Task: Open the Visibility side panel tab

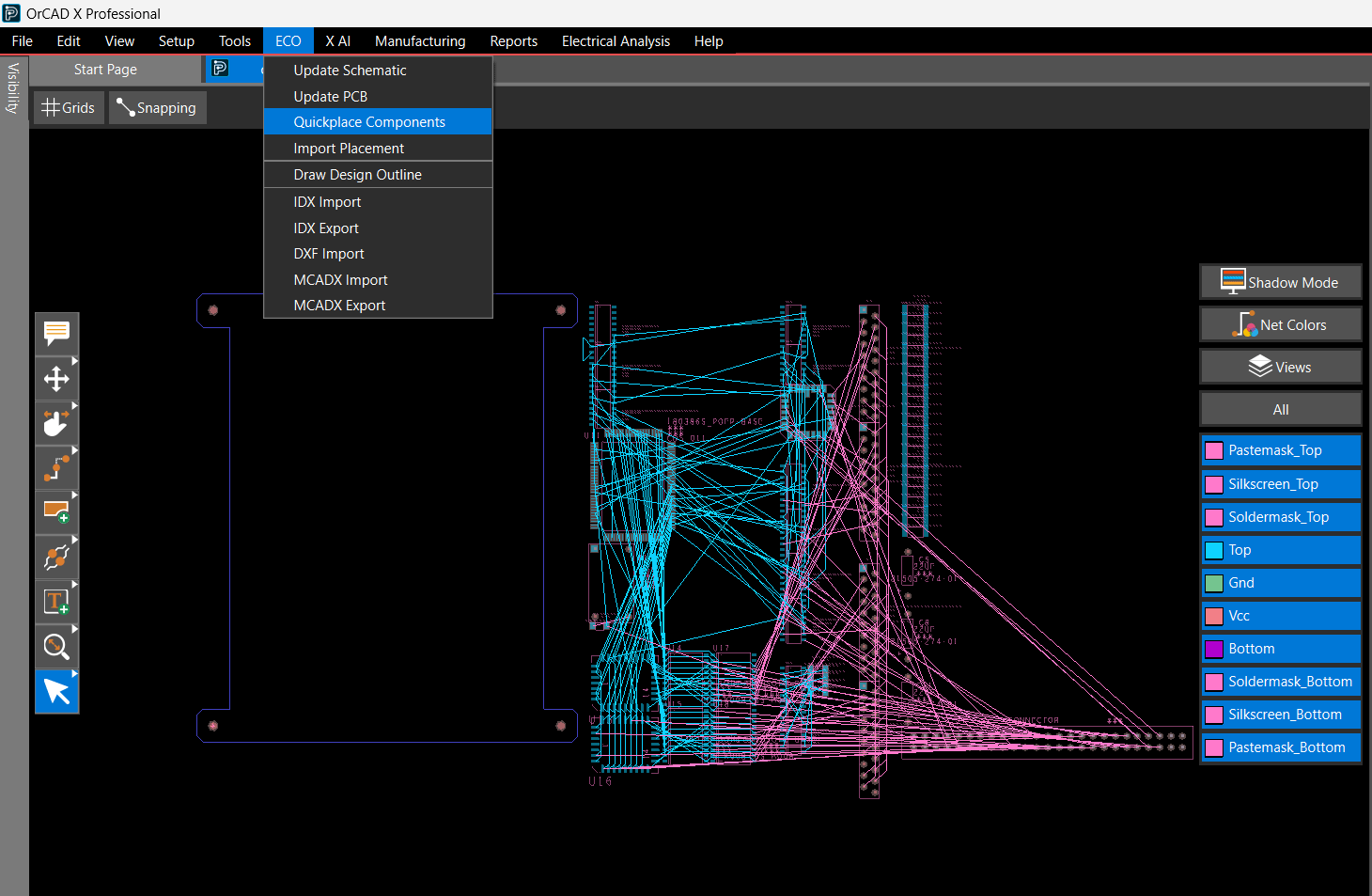Action: pyautogui.click(x=13, y=88)
